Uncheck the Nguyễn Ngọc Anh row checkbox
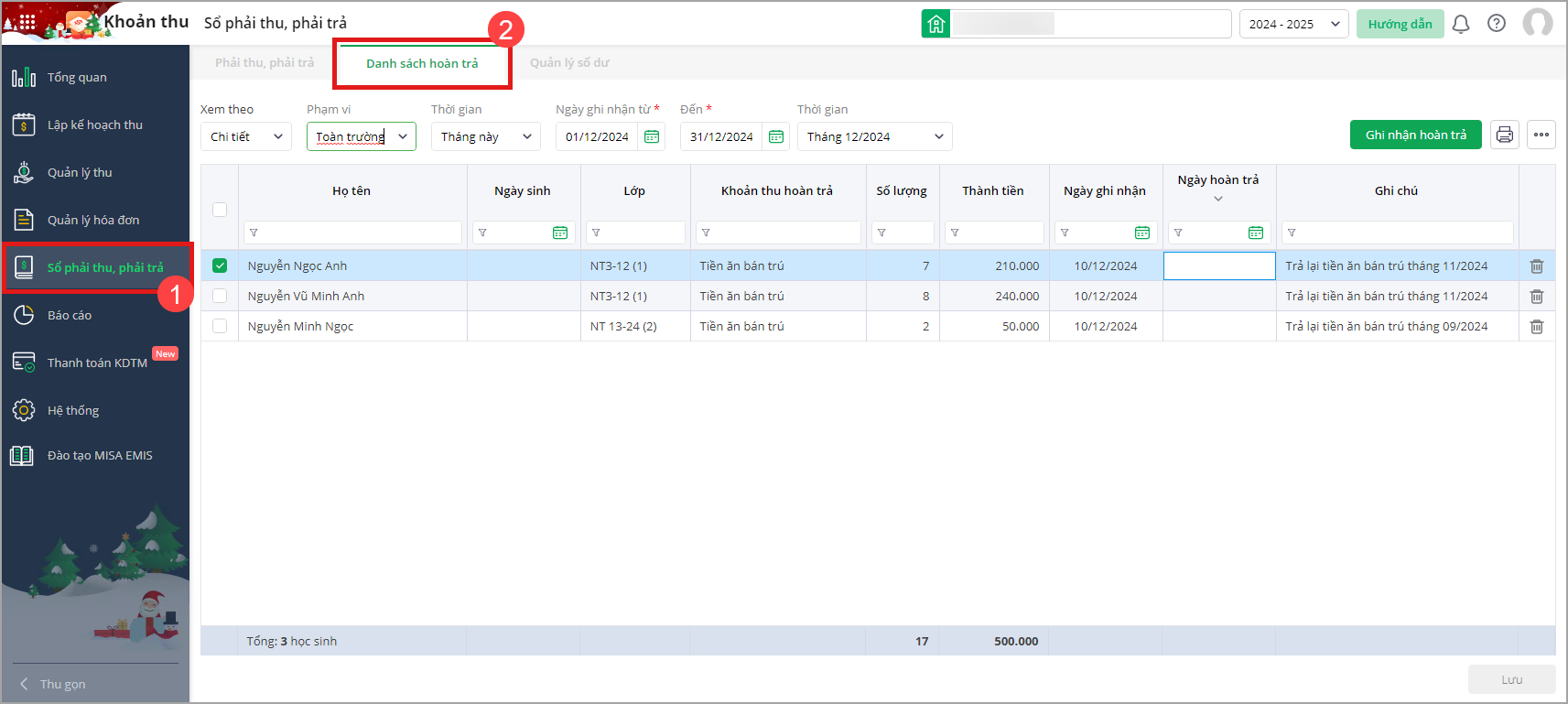The image size is (1568, 704). click(x=220, y=265)
